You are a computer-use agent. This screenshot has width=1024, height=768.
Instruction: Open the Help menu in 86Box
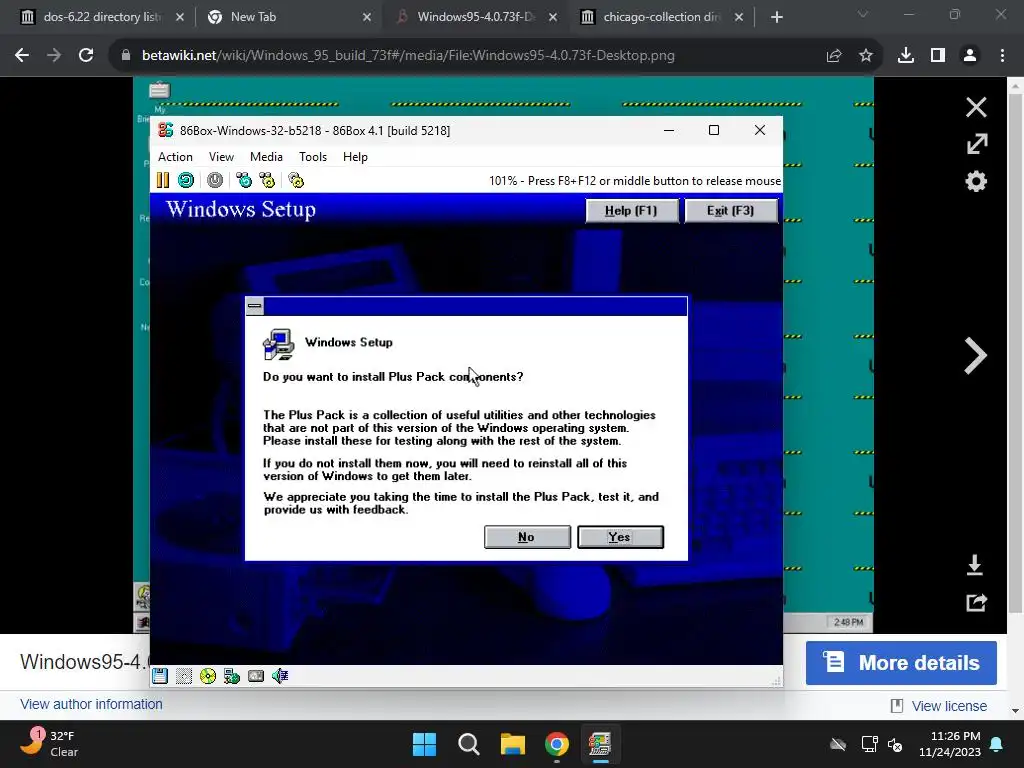[x=355, y=157]
